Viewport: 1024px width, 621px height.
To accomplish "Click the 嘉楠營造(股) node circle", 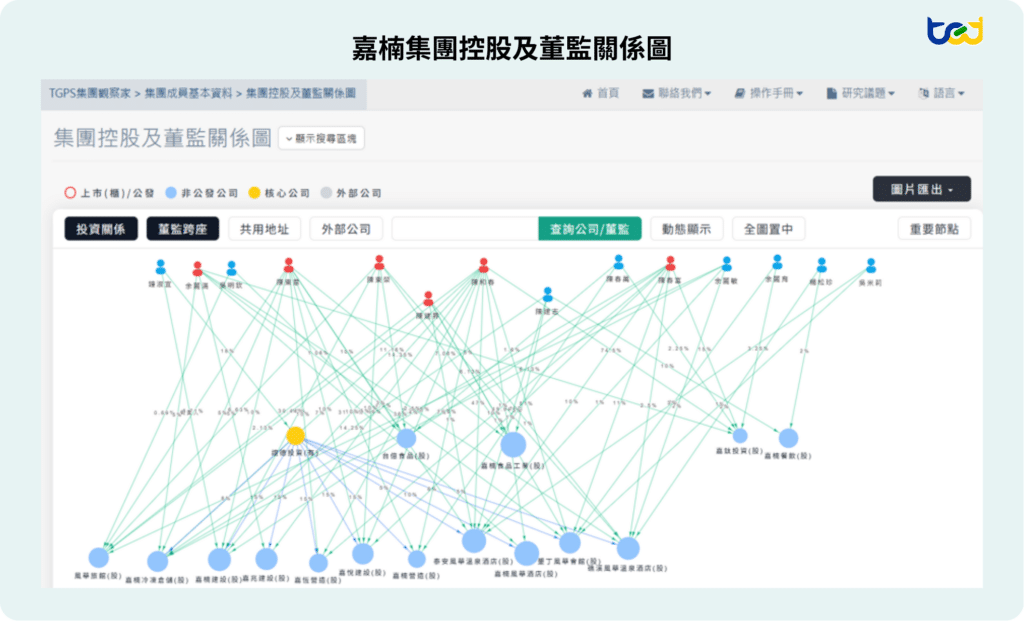I will 417,559.
